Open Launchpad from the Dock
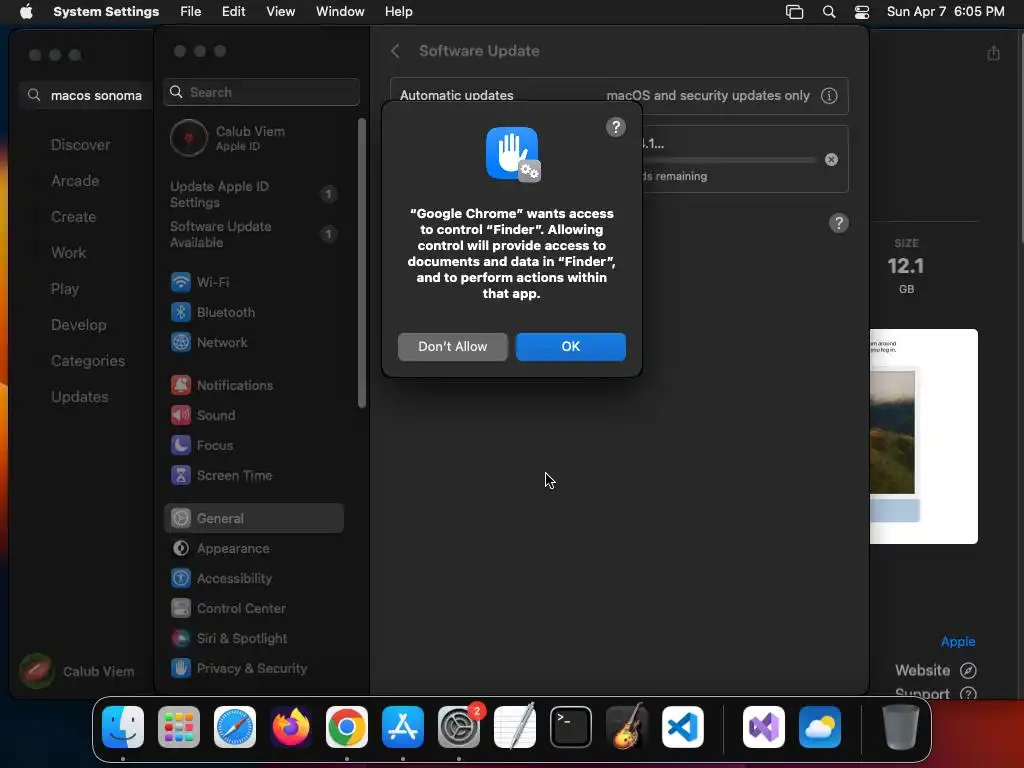1024x768 pixels. 179,727
